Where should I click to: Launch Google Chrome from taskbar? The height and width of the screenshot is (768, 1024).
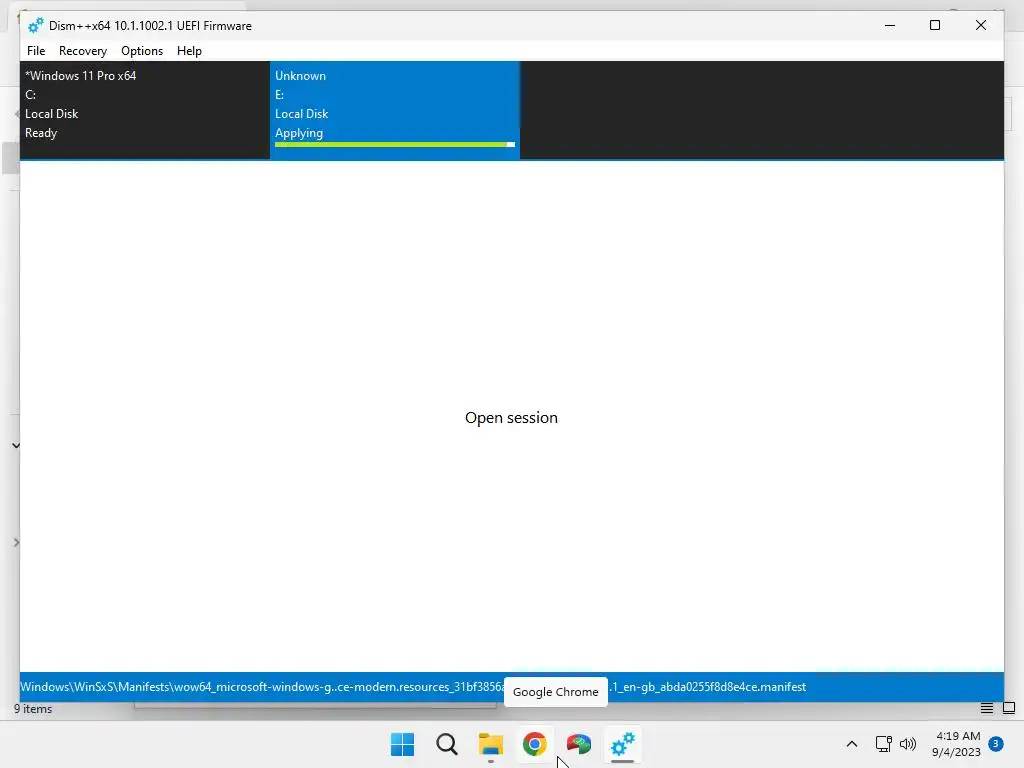click(x=534, y=744)
